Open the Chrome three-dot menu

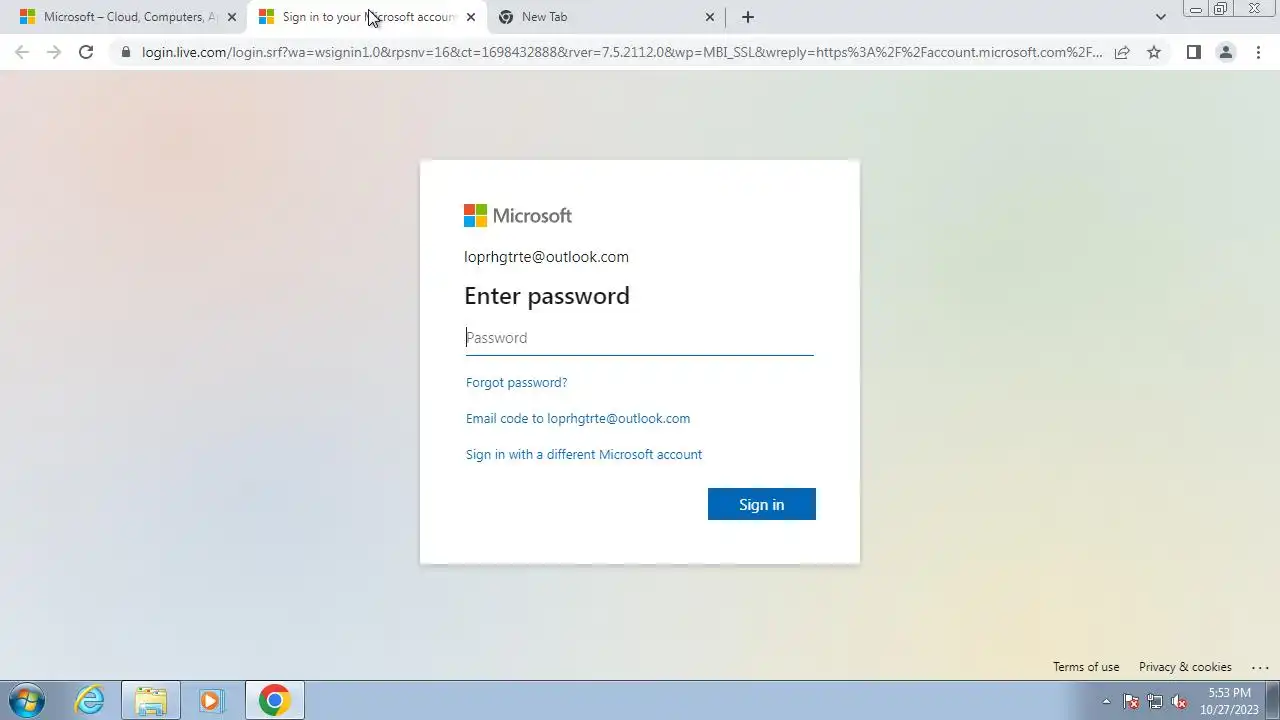1258,52
